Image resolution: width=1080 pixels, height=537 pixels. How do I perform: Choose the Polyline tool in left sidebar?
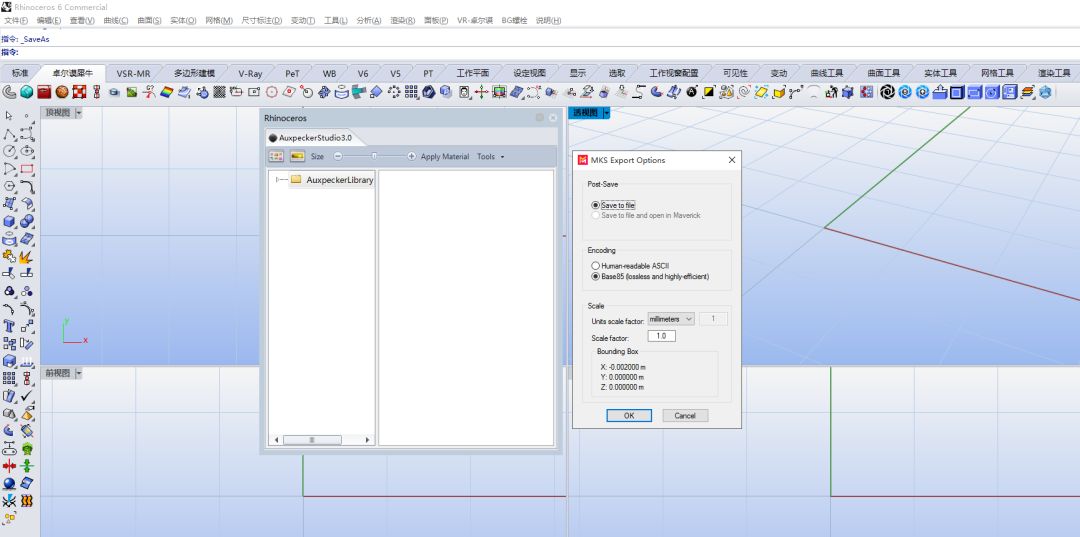(9, 134)
